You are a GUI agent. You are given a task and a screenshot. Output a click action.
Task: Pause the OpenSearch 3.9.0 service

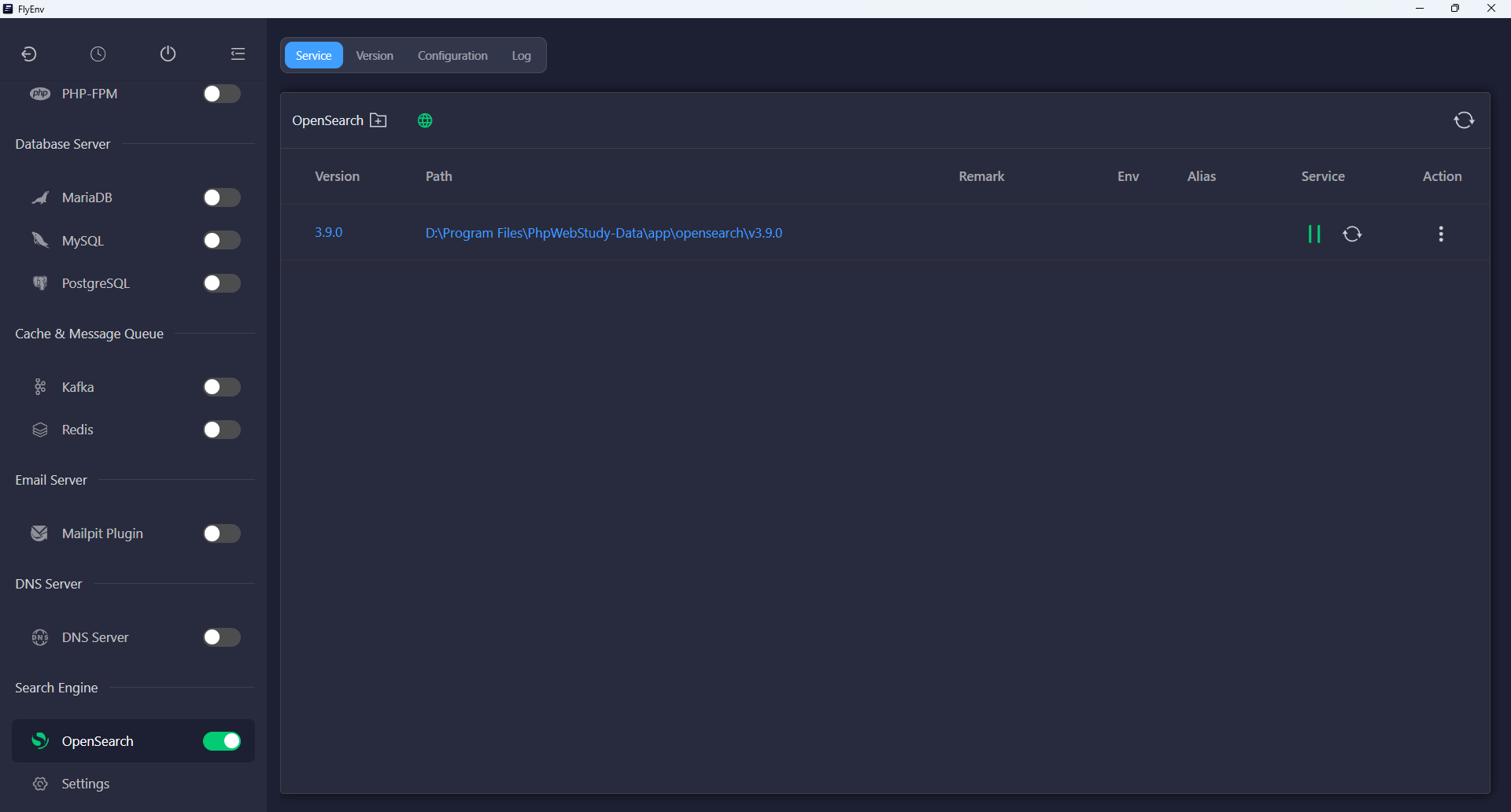click(x=1314, y=234)
